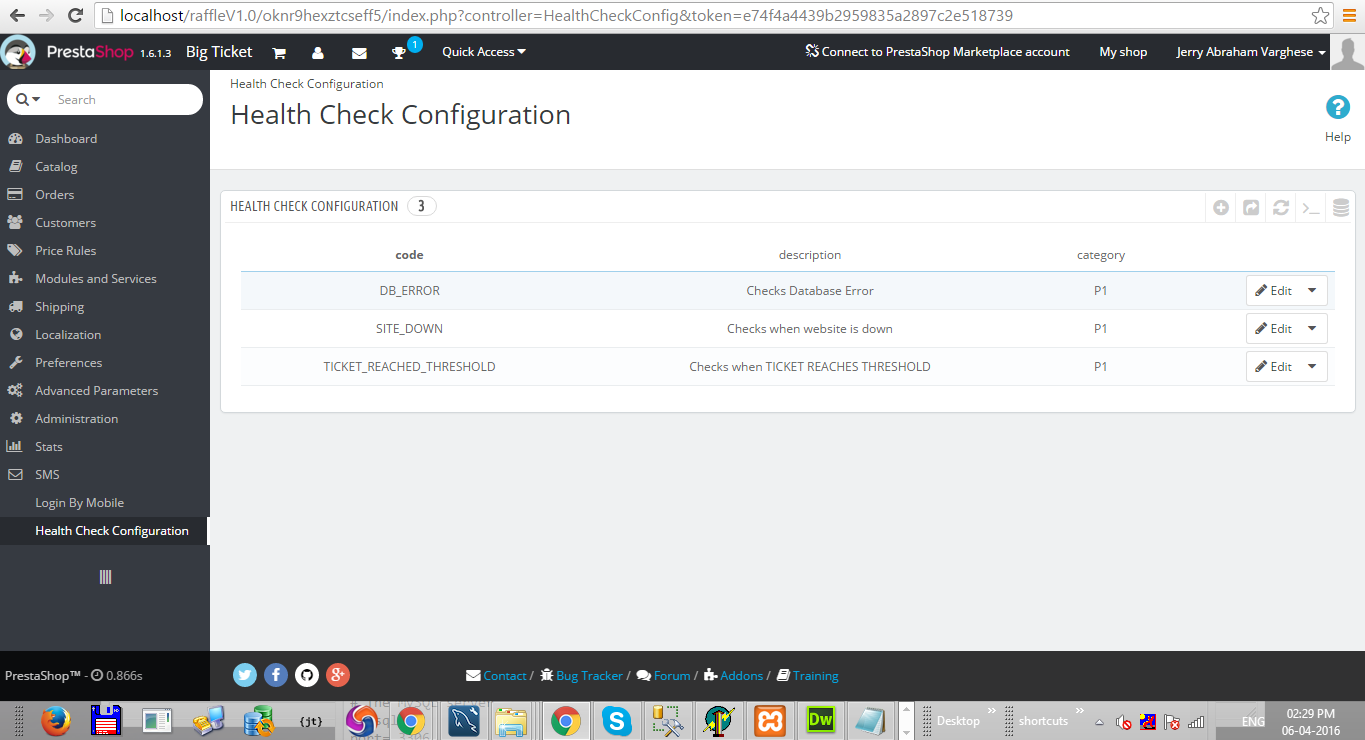Viewport: 1365px width, 740px height.
Task: Click the envelope messages icon in header
Action: (359, 53)
